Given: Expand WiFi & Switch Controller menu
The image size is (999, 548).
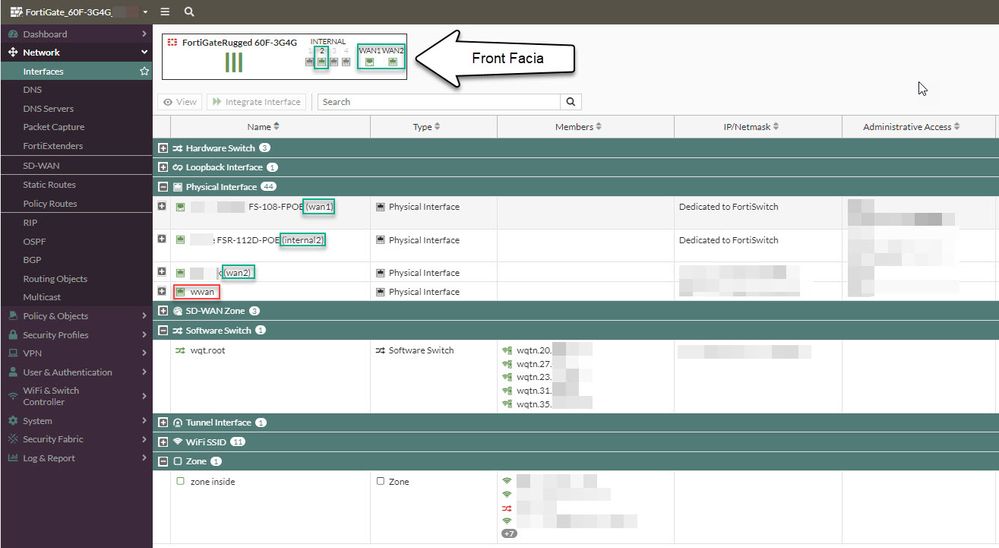Looking at the screenshot, I should point(76,396).
